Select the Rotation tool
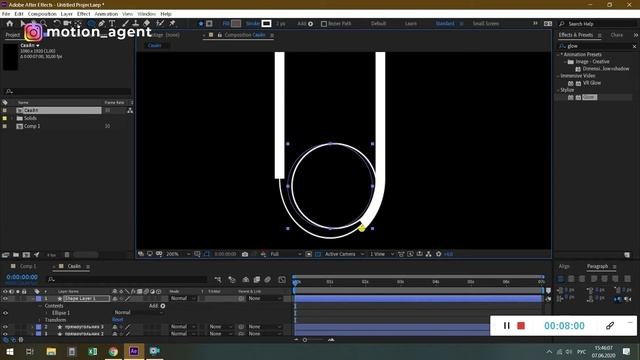 [57, 24]
